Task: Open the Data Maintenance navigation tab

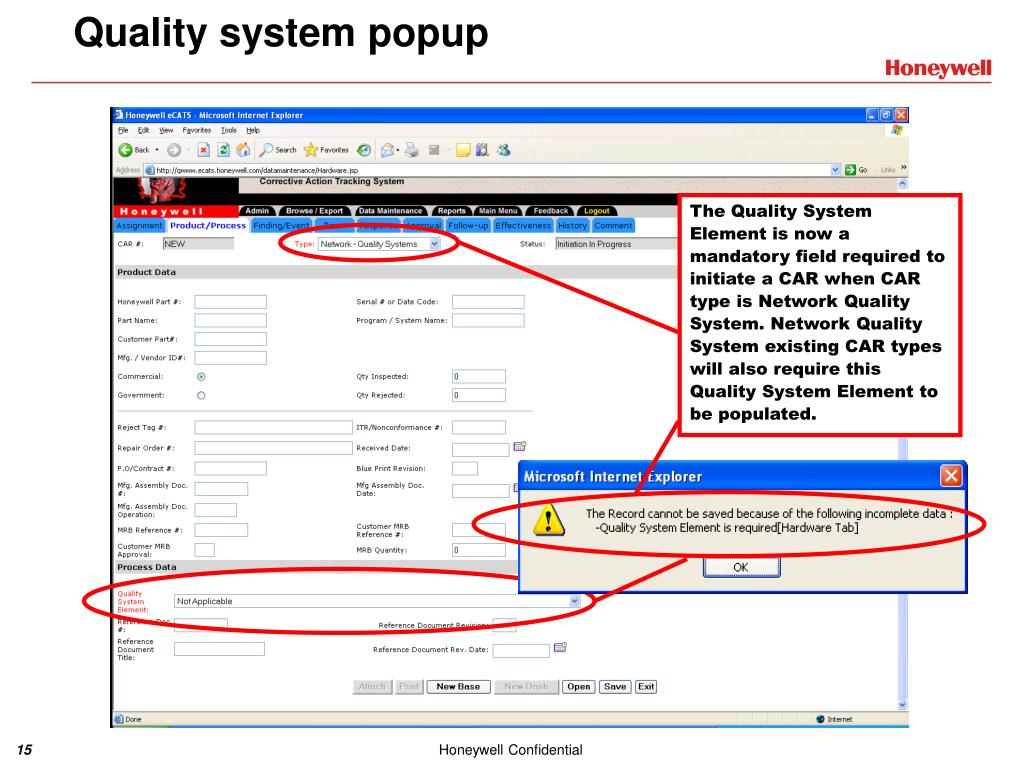Action: (391, 211)
